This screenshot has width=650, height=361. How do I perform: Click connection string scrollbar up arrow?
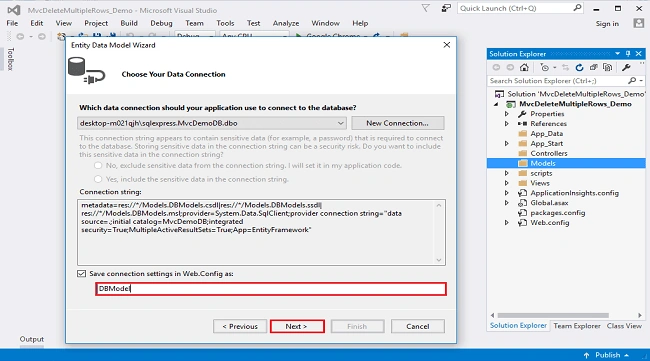[439, 205]
